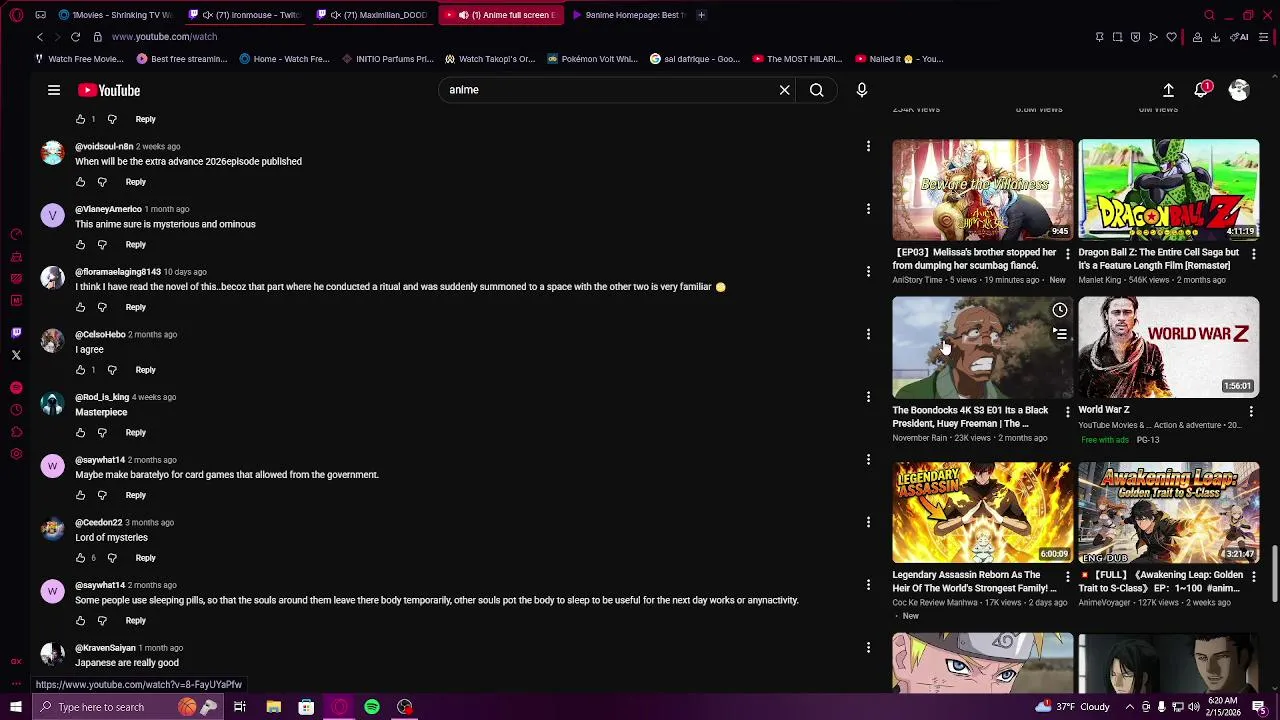Open World War Z title link

[1104, 410]
